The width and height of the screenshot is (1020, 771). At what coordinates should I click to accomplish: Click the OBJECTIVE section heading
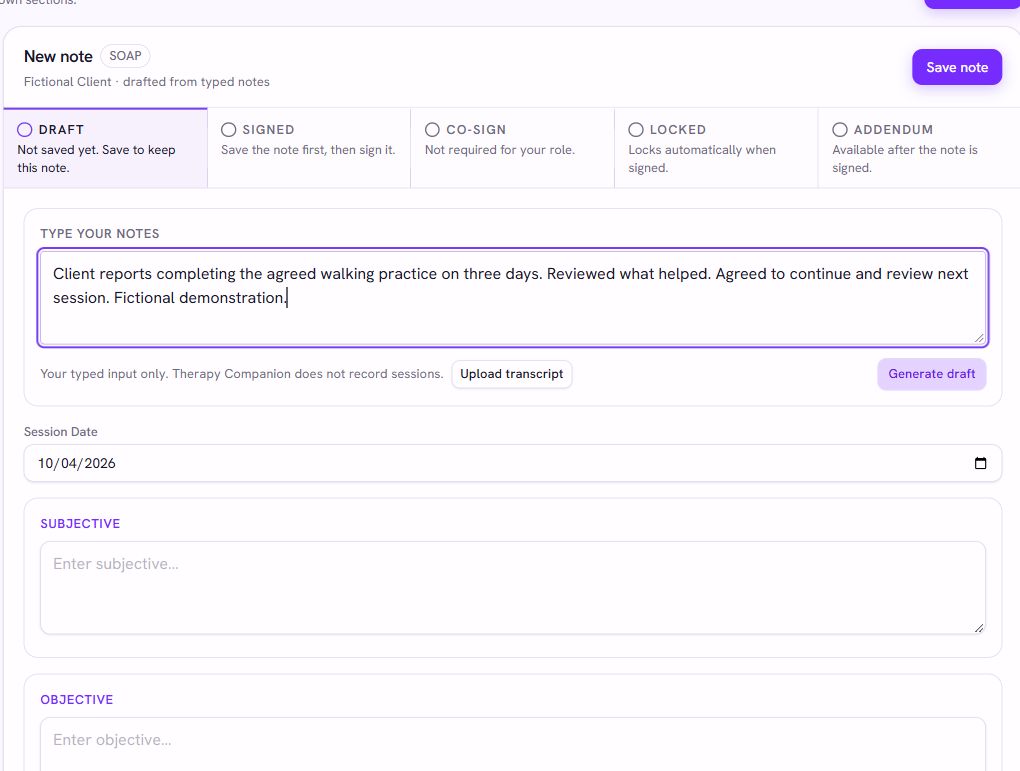[x=77, y=699]
